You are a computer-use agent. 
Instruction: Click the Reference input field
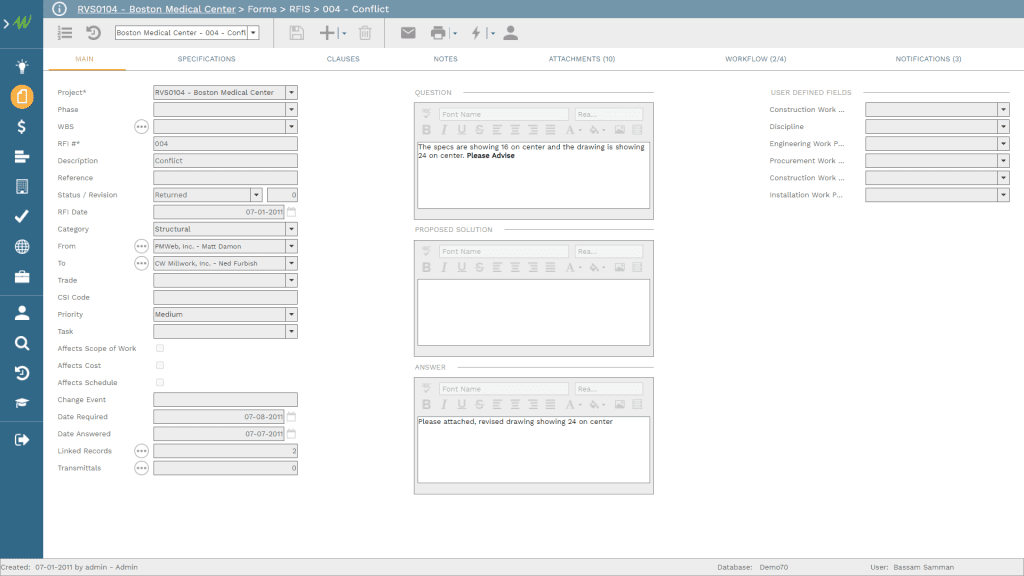(x=225, y=178)
